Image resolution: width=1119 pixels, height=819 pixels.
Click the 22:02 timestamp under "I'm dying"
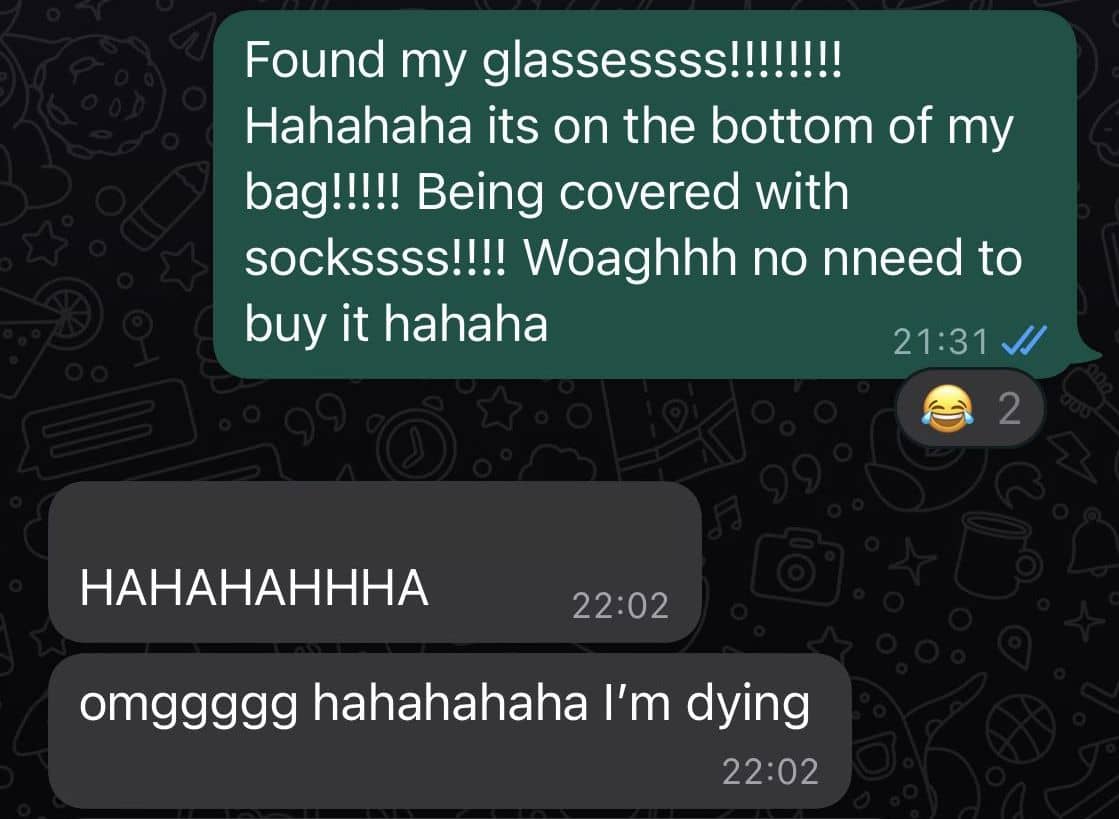coord(770,772)
